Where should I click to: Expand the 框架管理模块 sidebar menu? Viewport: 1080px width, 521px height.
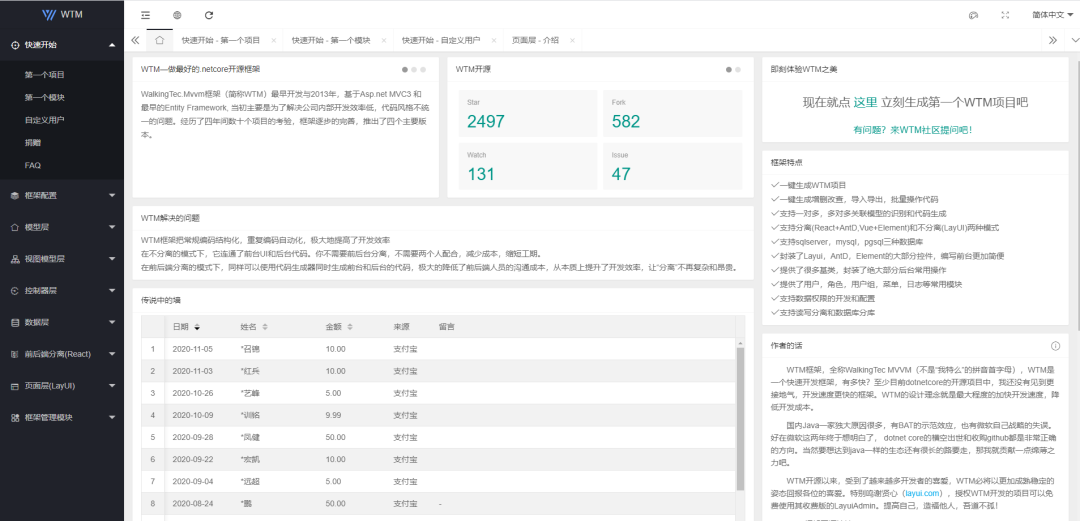[x=62, y=418]
